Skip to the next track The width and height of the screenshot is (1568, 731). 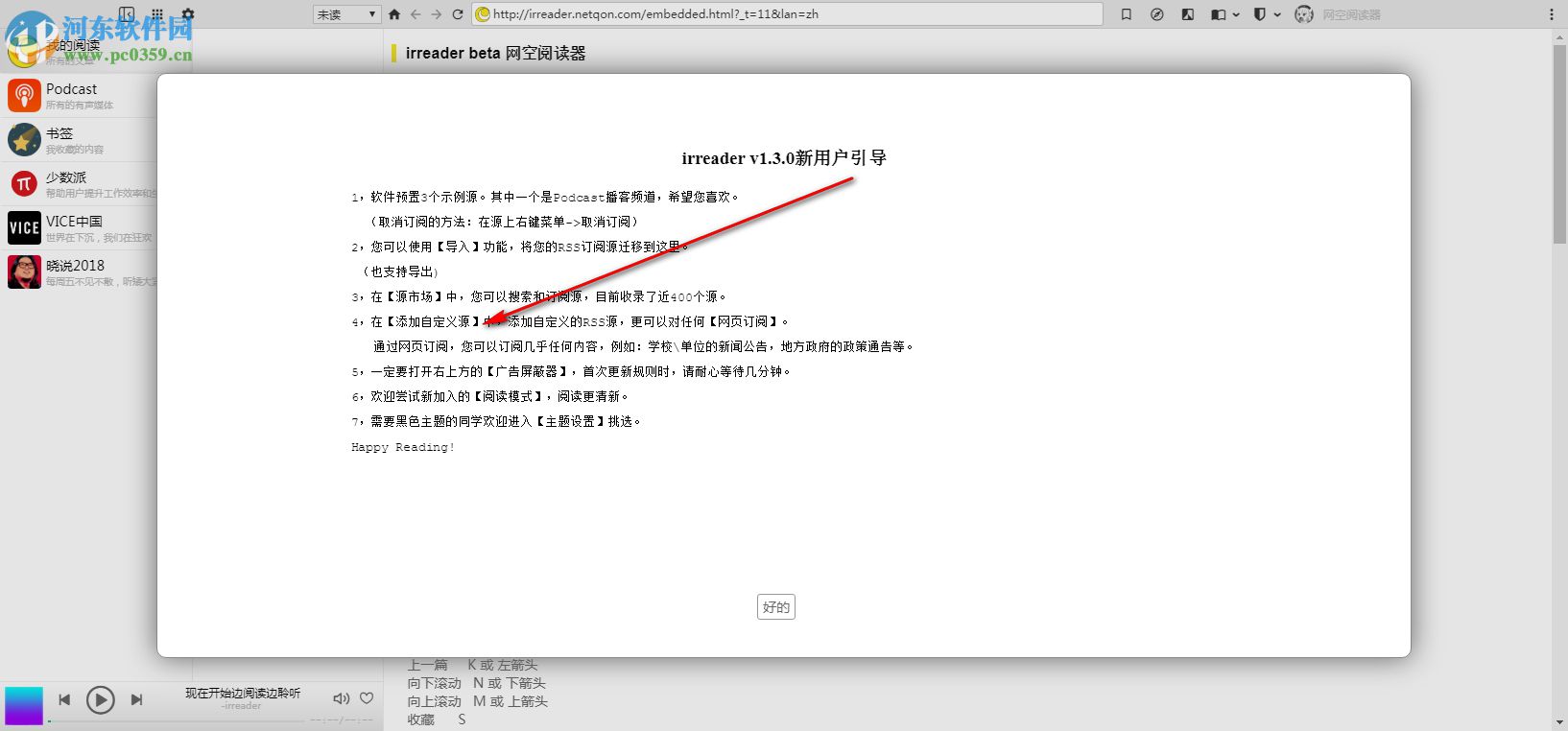pos(136,700)
